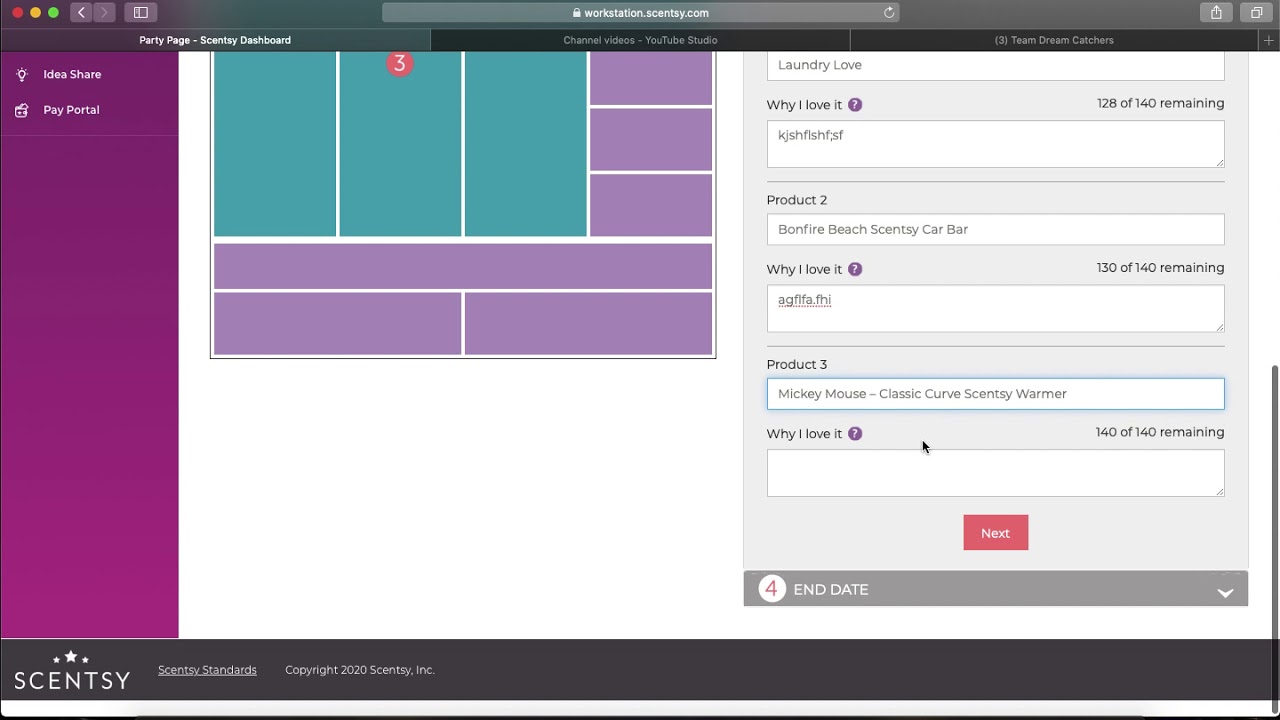Image resolution: width=1280 pixels, height=720 pixels.
Task: Open help for Product 3 Why I love it
Action: (x=855, y=434)
